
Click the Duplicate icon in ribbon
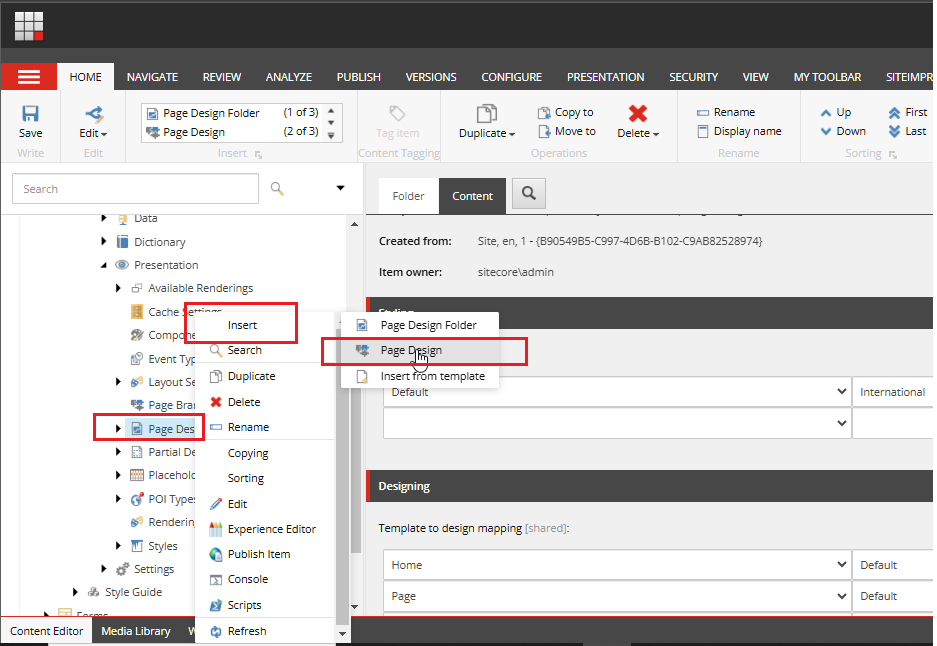486,114
